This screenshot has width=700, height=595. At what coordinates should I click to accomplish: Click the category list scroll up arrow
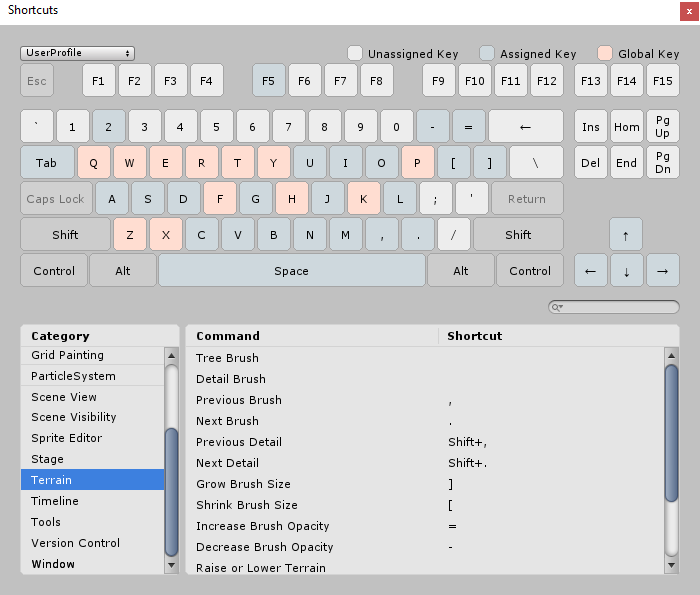171,356
